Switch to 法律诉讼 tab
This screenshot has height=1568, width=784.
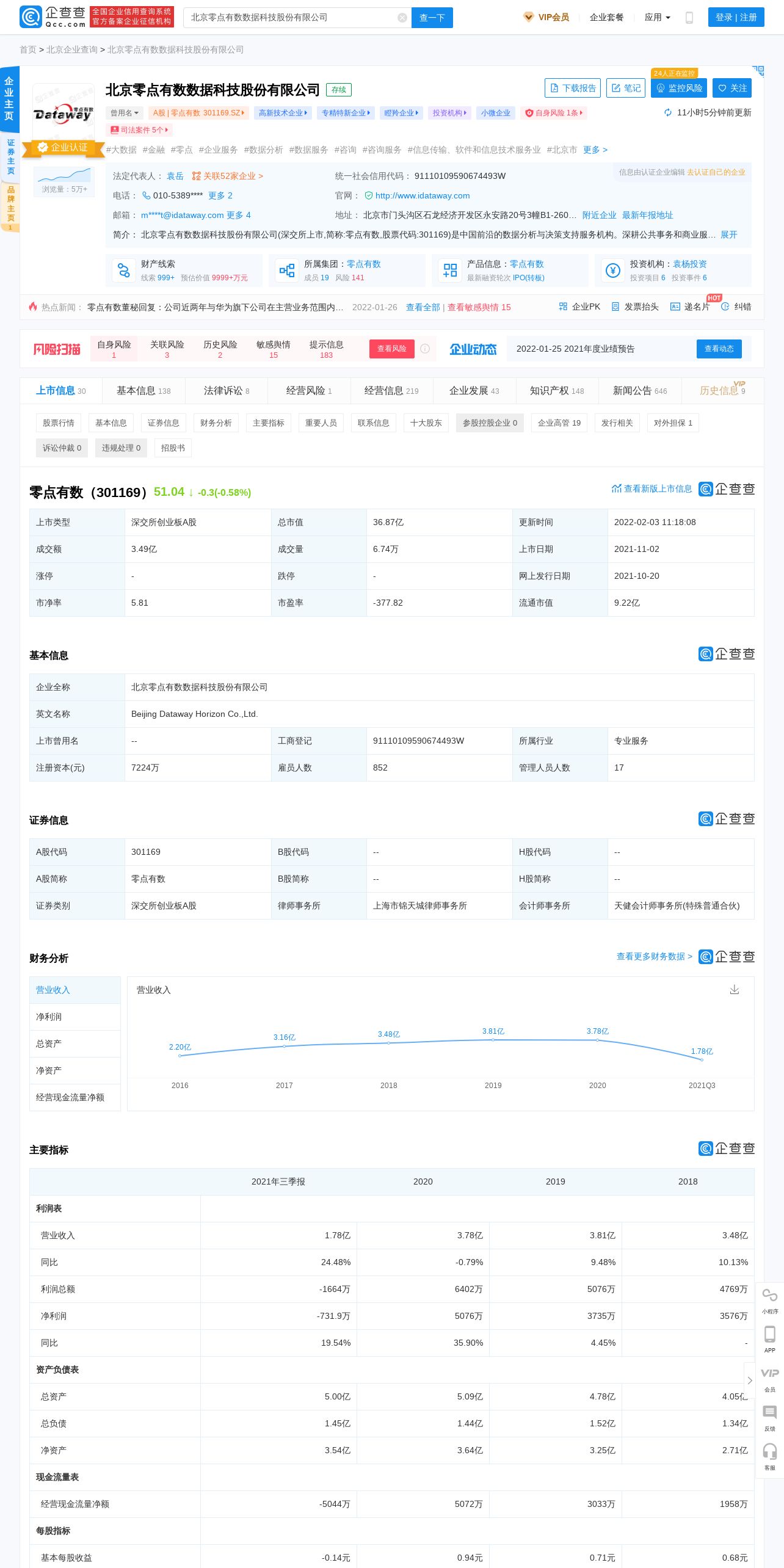[227, 391]
